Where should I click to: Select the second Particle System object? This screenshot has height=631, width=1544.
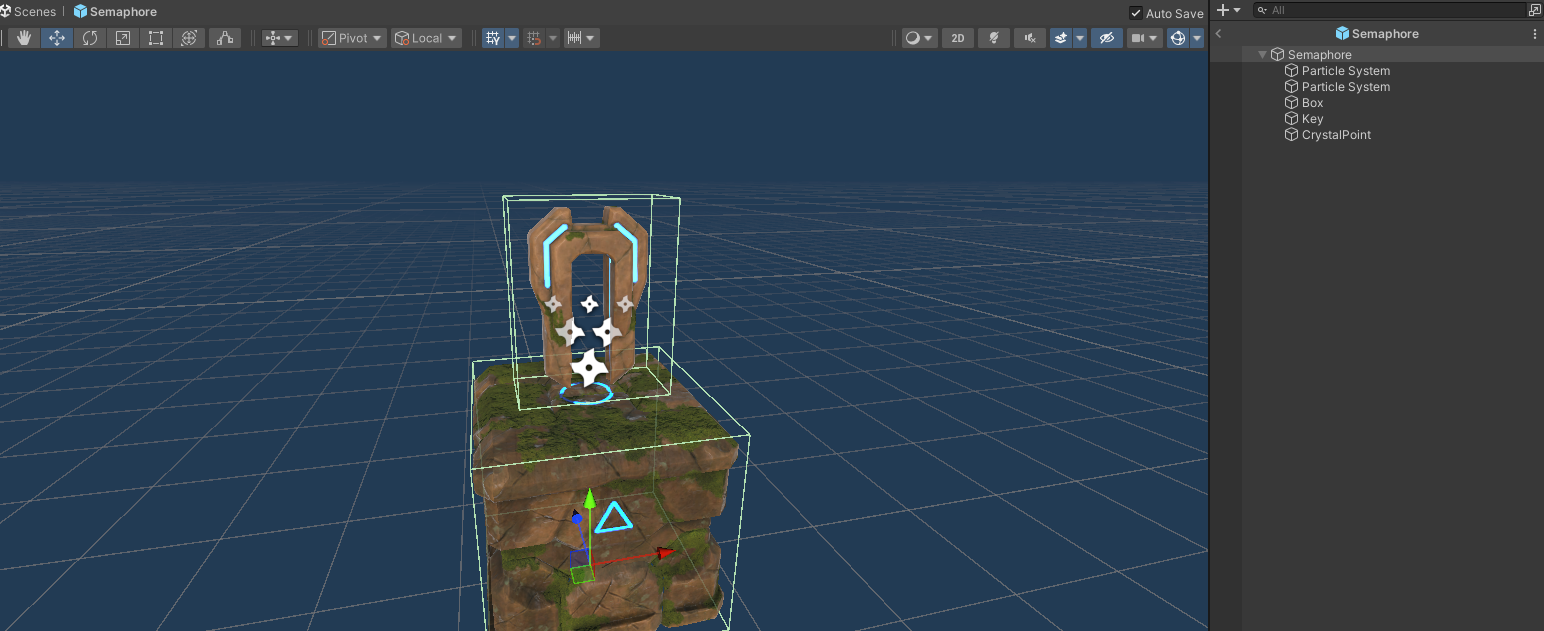[1346, 87]
